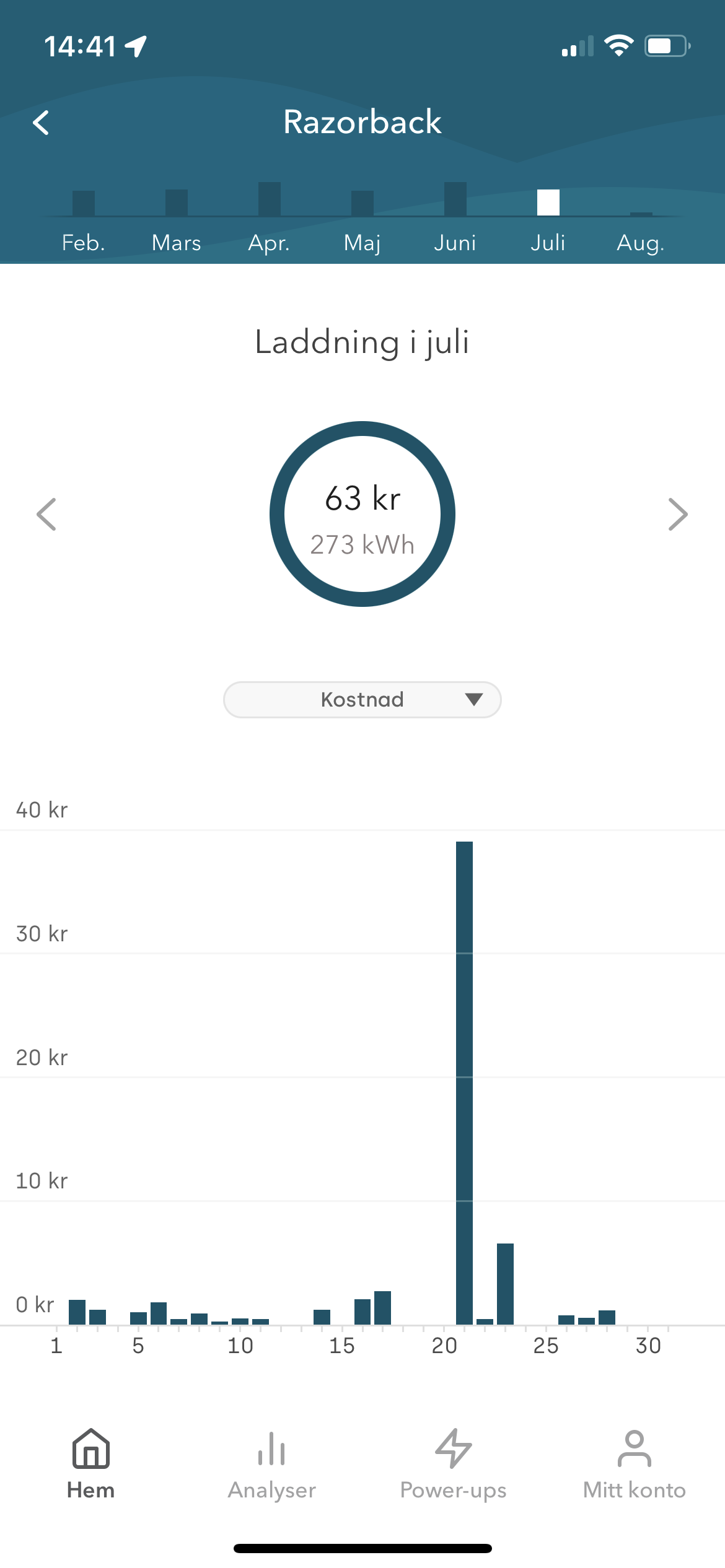Tap the battery status icon
Viewport: 725px width, 1568px height.
(x=667, y=46)
